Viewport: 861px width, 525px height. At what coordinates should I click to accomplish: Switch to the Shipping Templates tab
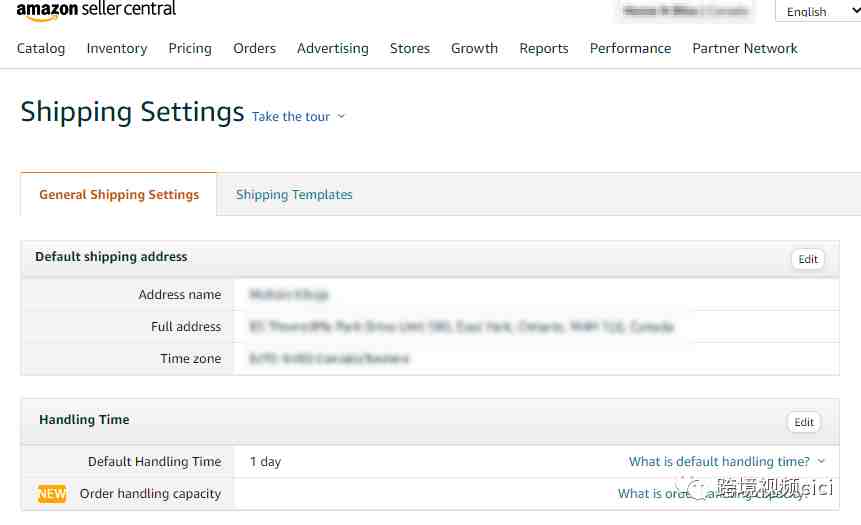coord(294,194)
